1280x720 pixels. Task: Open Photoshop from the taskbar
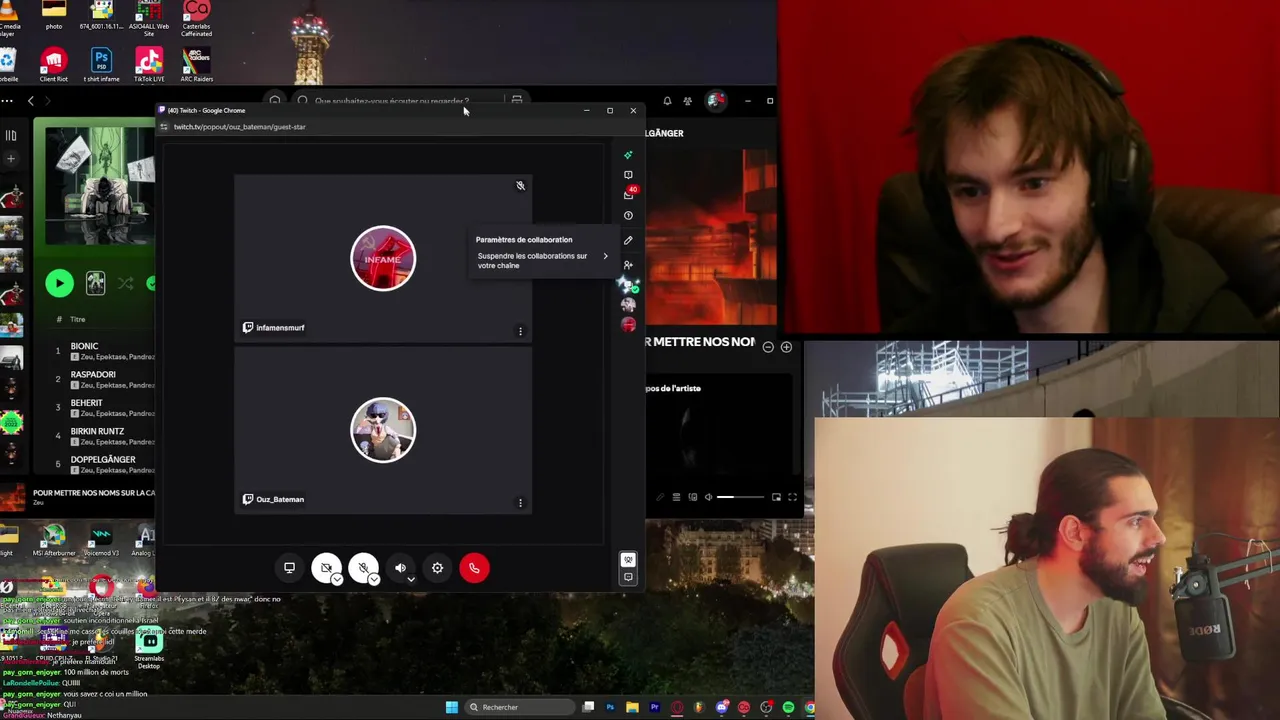(610, 708)
